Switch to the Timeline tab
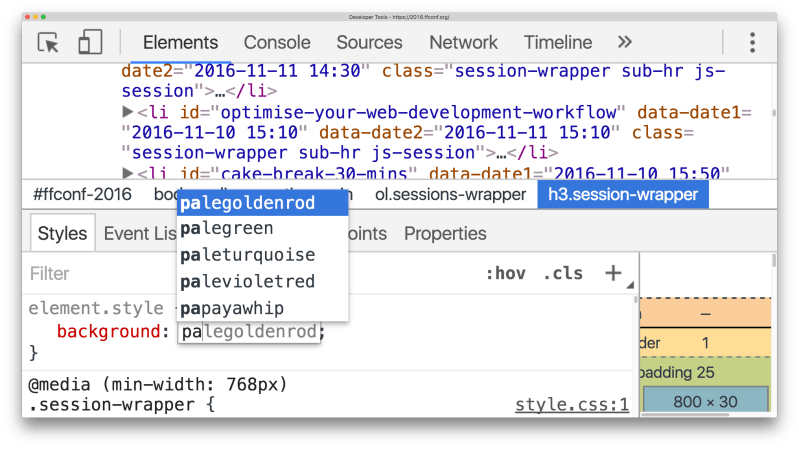The width and height of the screenshot is (799, 449). coord(557,42)
